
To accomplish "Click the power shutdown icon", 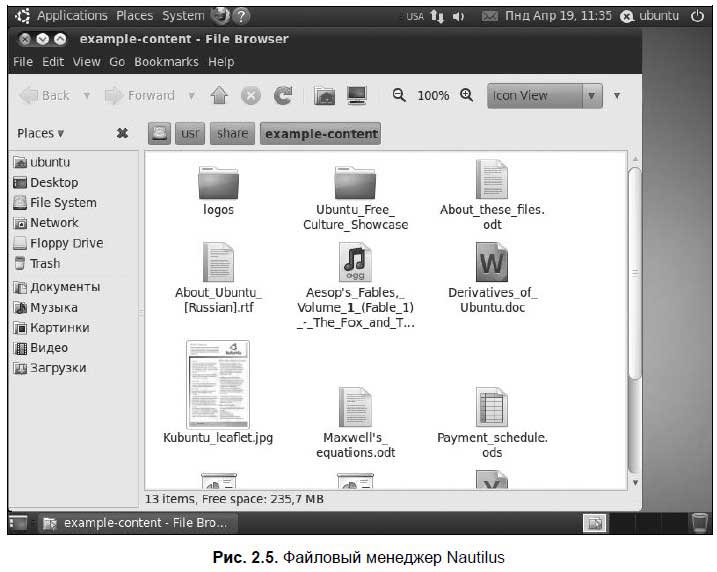I will pyautogui.click(x=697, y=16).
